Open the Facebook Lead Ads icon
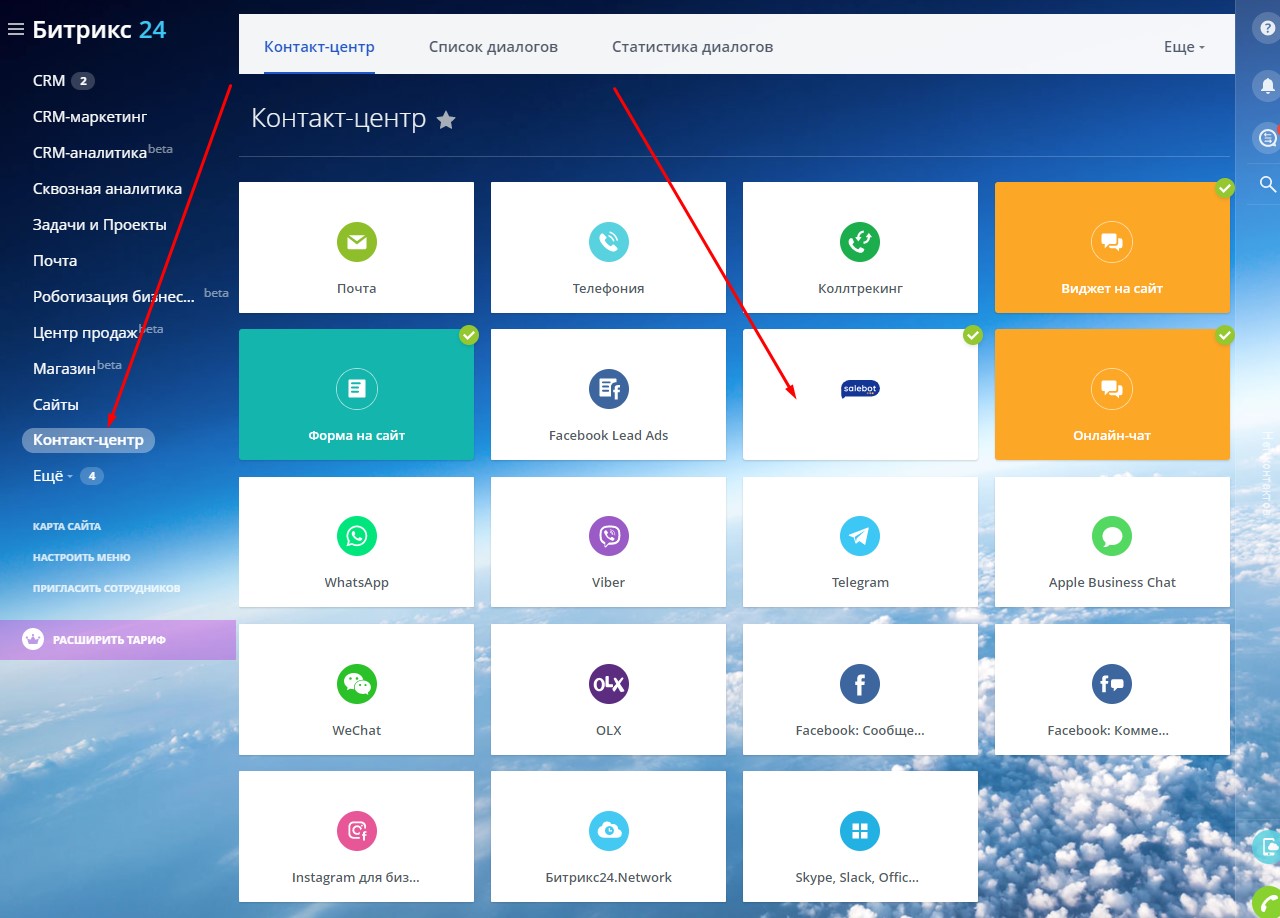 609,389
